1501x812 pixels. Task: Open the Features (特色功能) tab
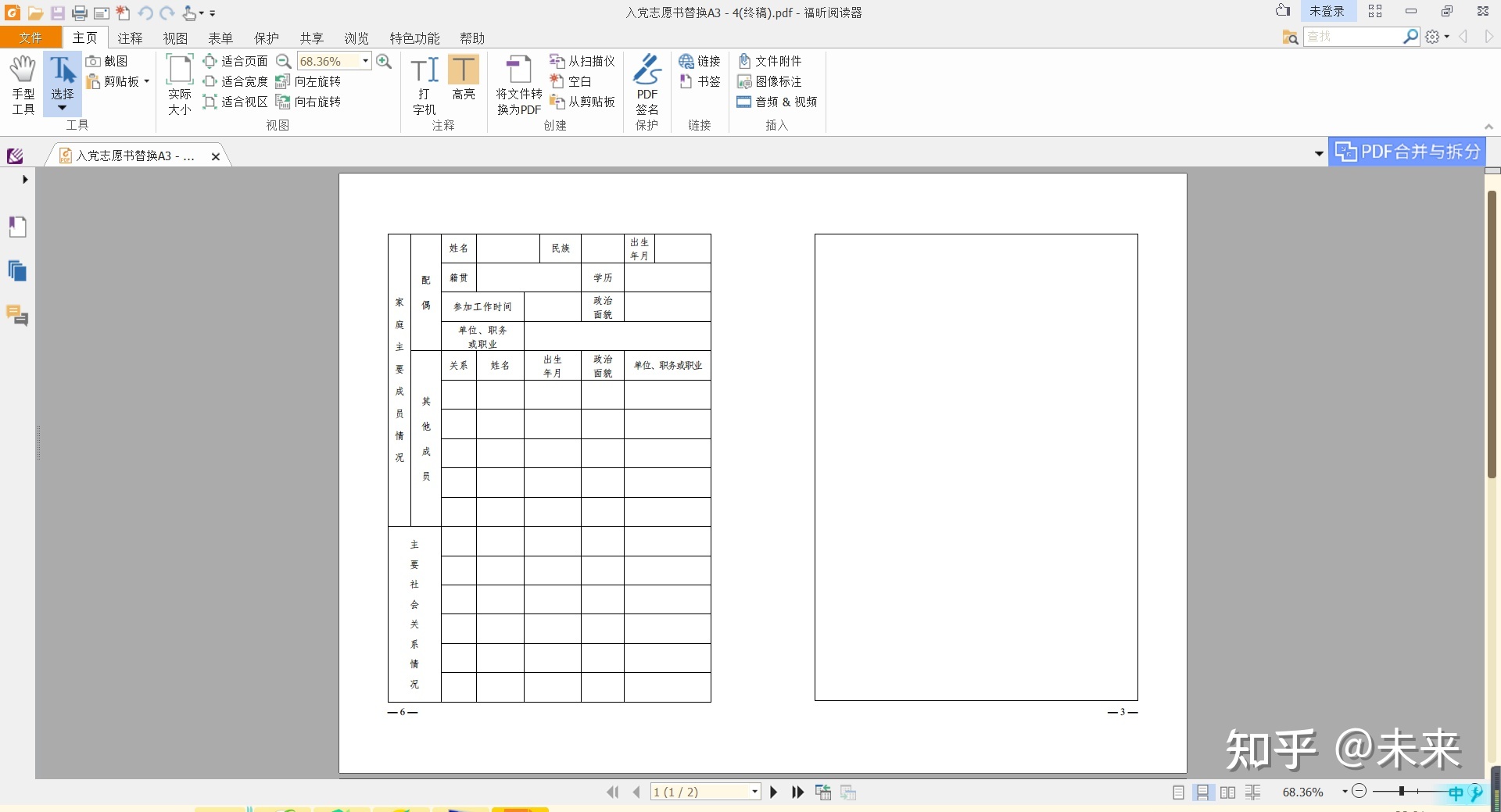[415, 38]
